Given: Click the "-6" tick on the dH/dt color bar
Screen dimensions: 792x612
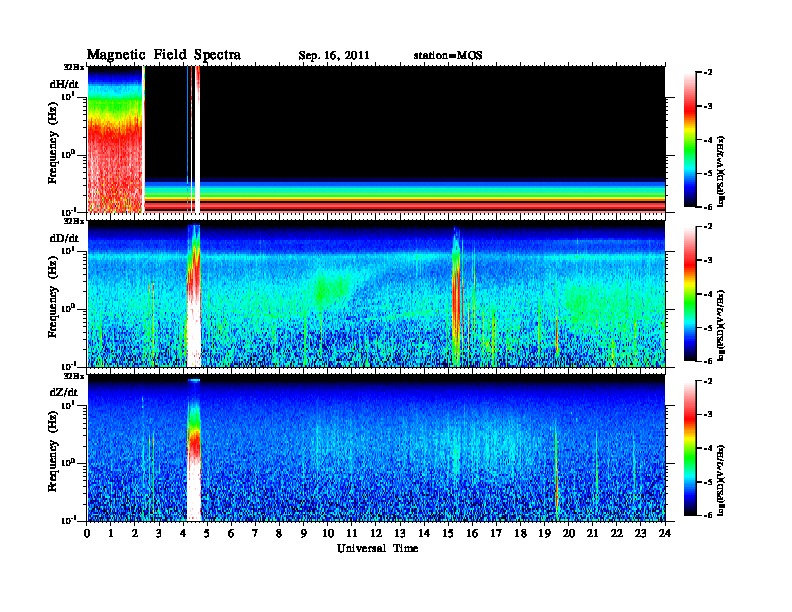Looking at the screenshot, I should pos(707,207).
